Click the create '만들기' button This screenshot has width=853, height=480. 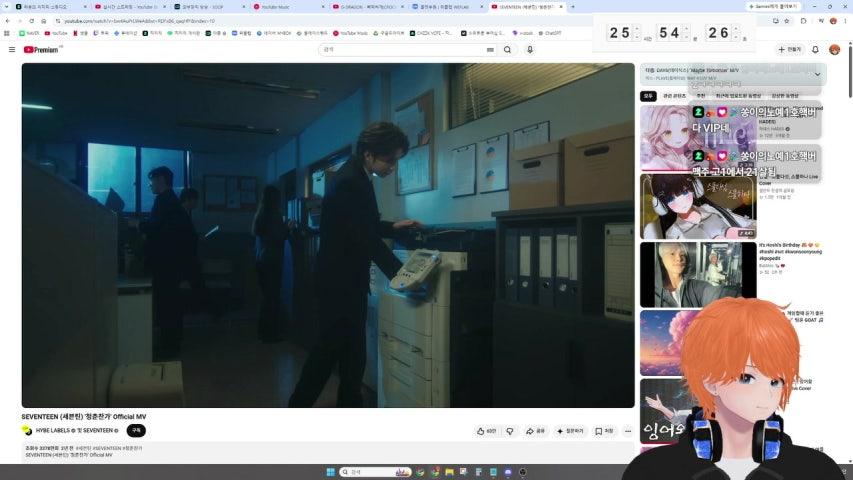[789, 50]
